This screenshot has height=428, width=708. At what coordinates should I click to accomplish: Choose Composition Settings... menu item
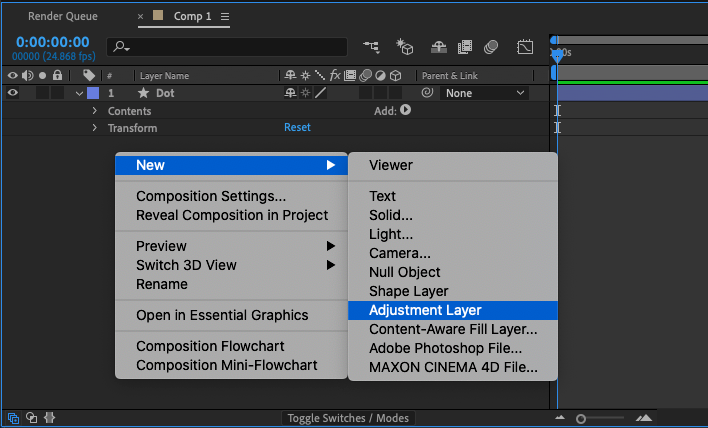point(232,196)
